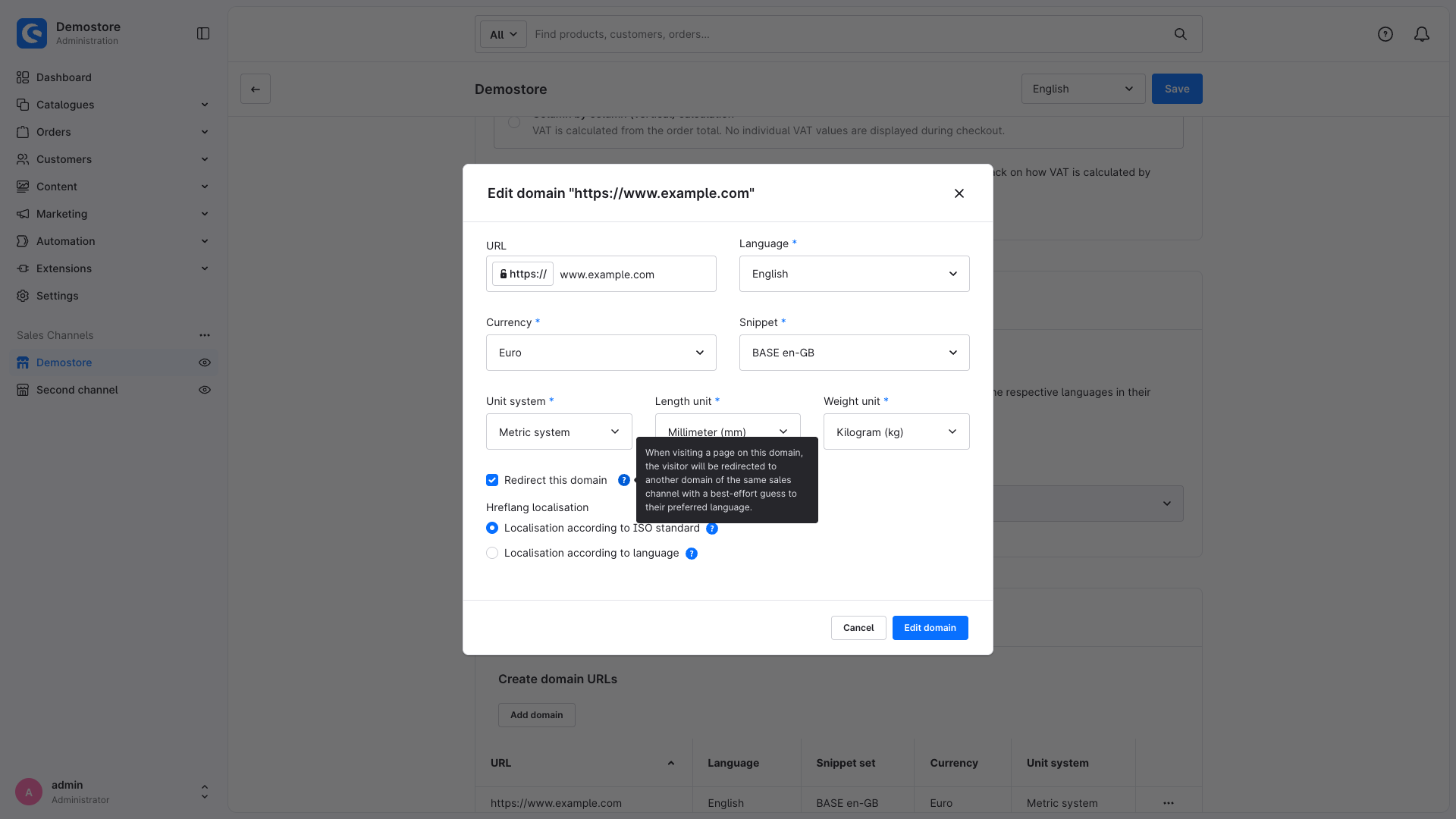Go back using the arrow button
Viewport: 1456px width, 819px height.
tap(256, 89)
